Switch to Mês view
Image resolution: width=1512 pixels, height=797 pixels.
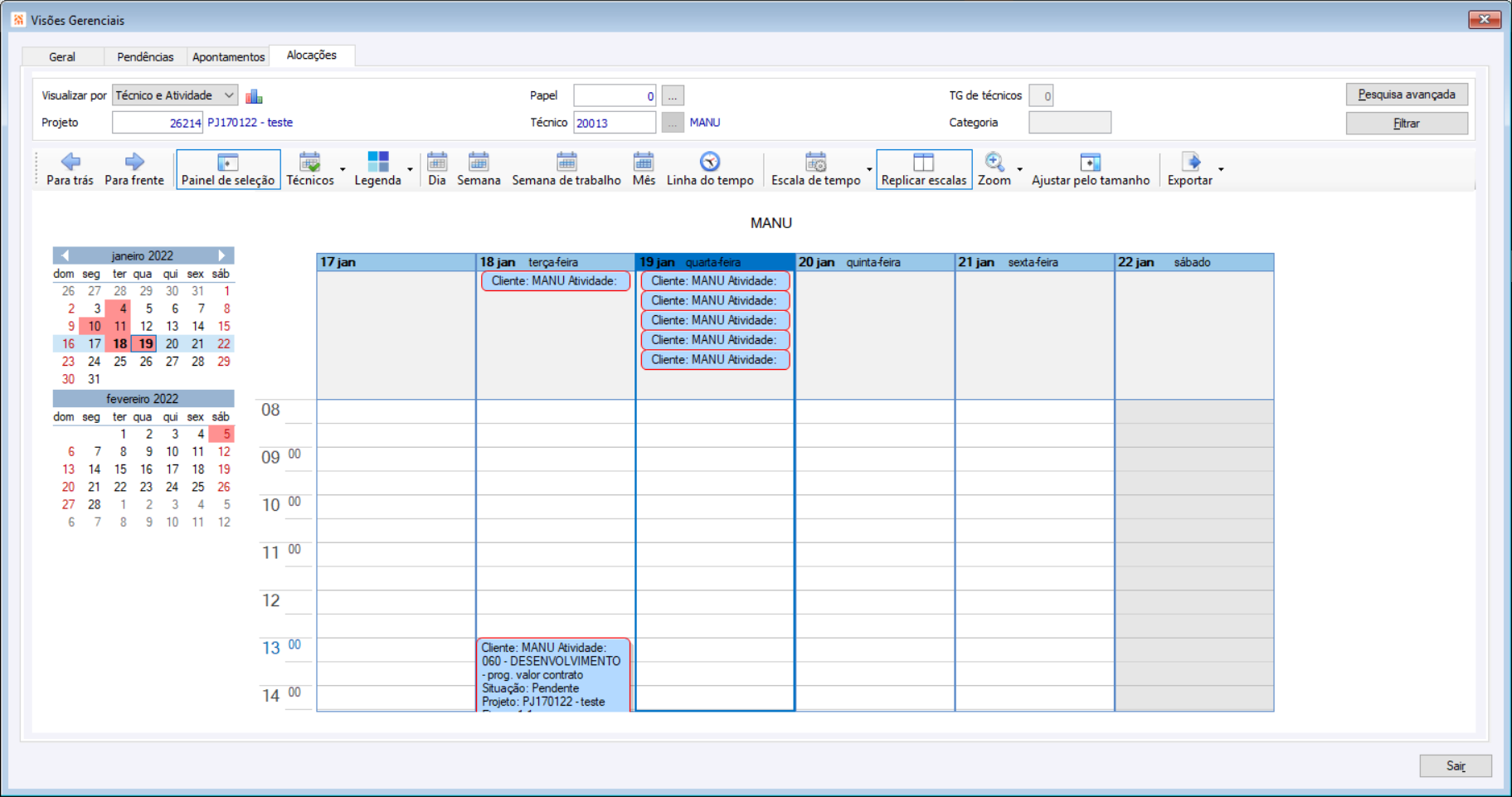(644, 169)
